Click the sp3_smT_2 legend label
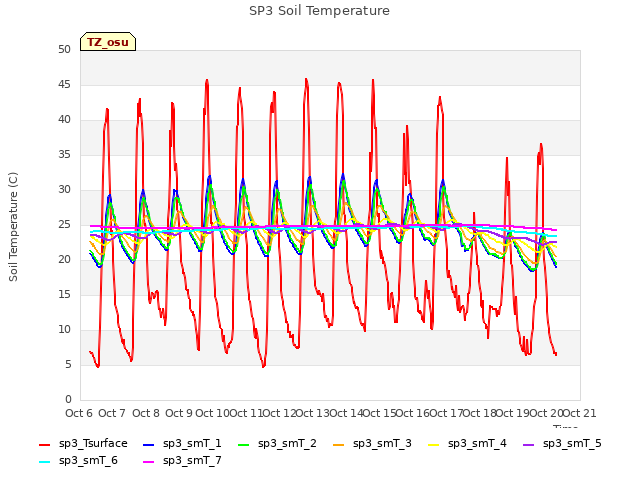This screenshot has height=480, width=640. [x=287, y=443]
